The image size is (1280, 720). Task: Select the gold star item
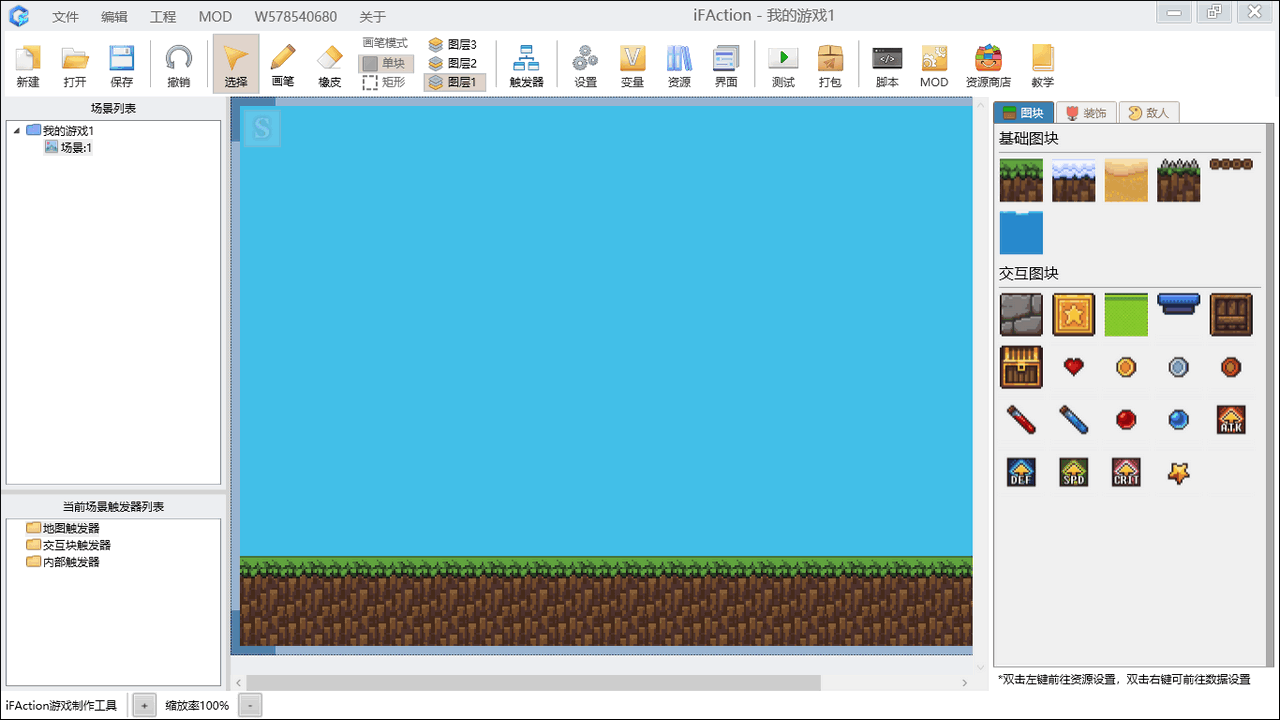[x=1178, y=472]
